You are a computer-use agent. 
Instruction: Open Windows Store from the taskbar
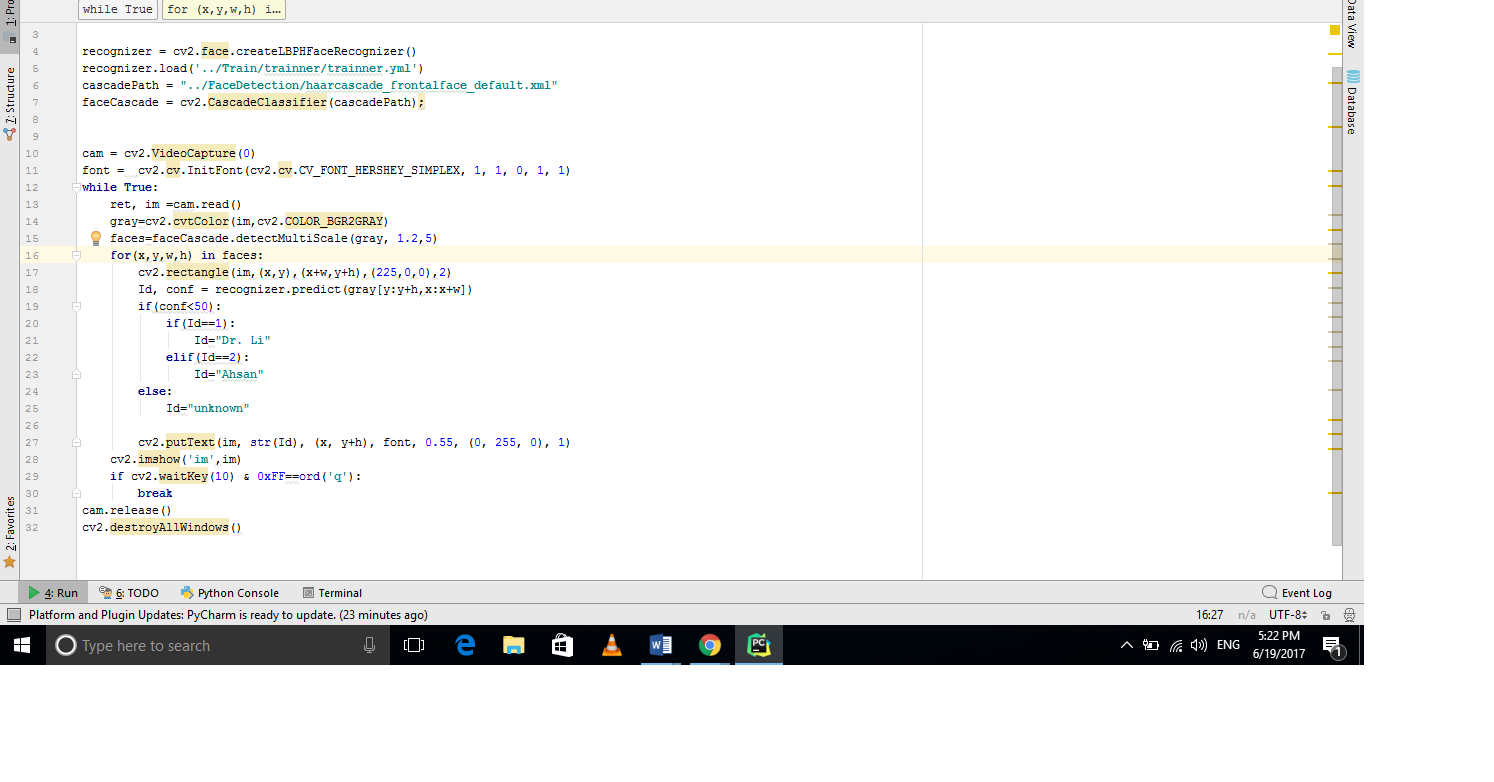tap(562, 645)
